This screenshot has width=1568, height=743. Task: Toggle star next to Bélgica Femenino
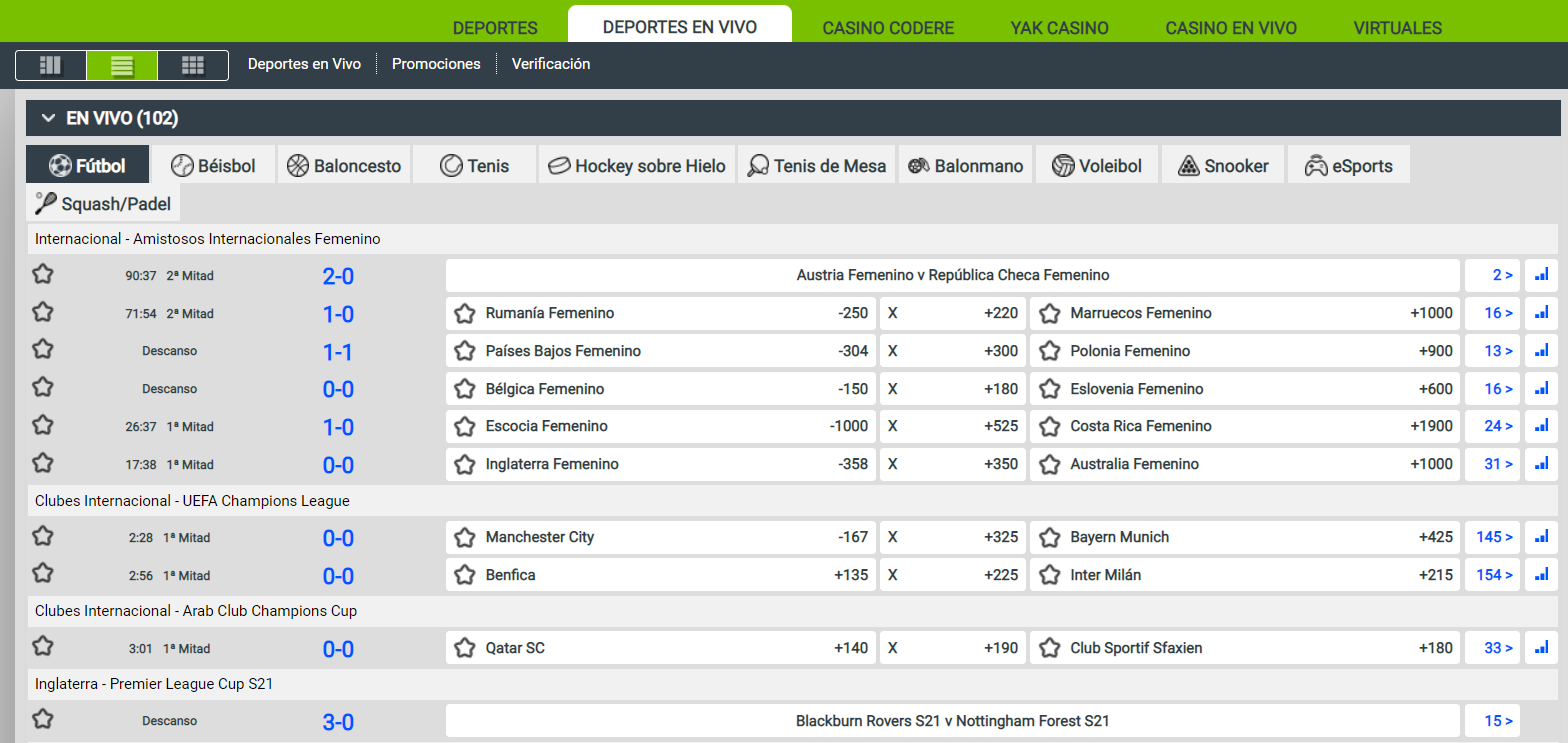click(x=464, y=390)
